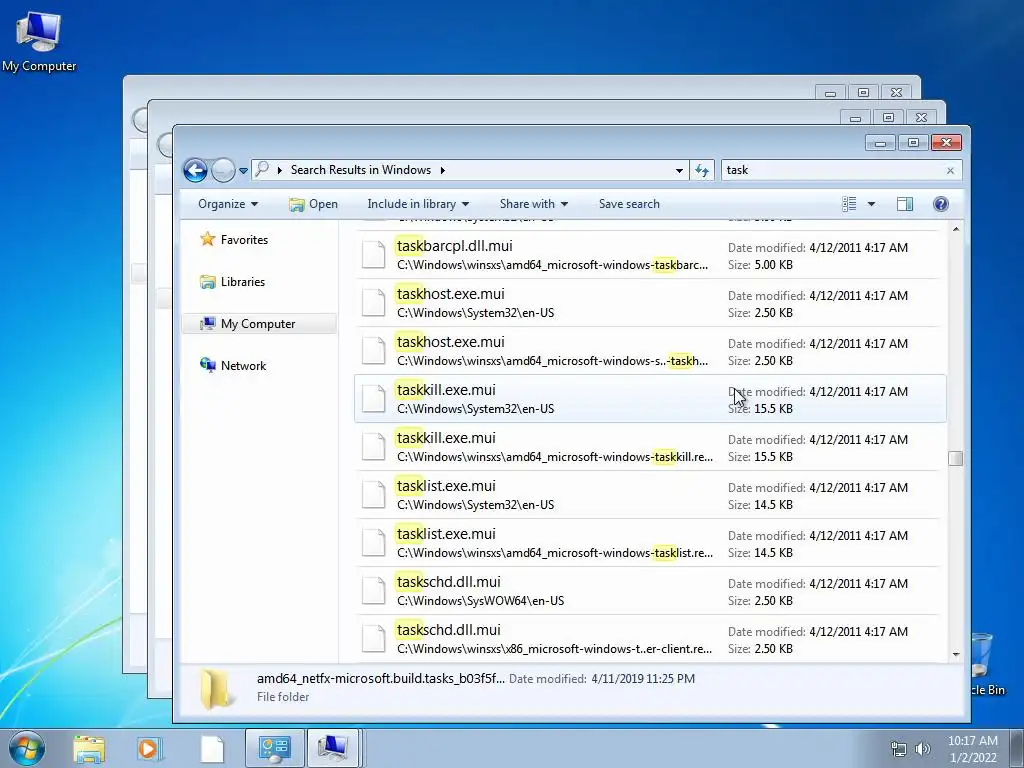Screen dimensions: 1024x768
Task: Open the Start menu
Action: (x=27, y=748)
